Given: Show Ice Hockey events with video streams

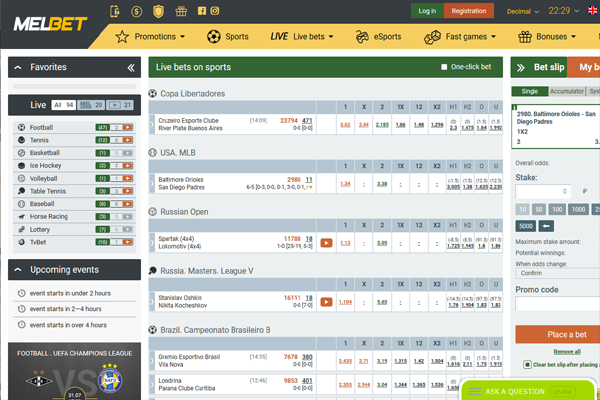Looking at the screenshot, I should [x=127, y=166].
